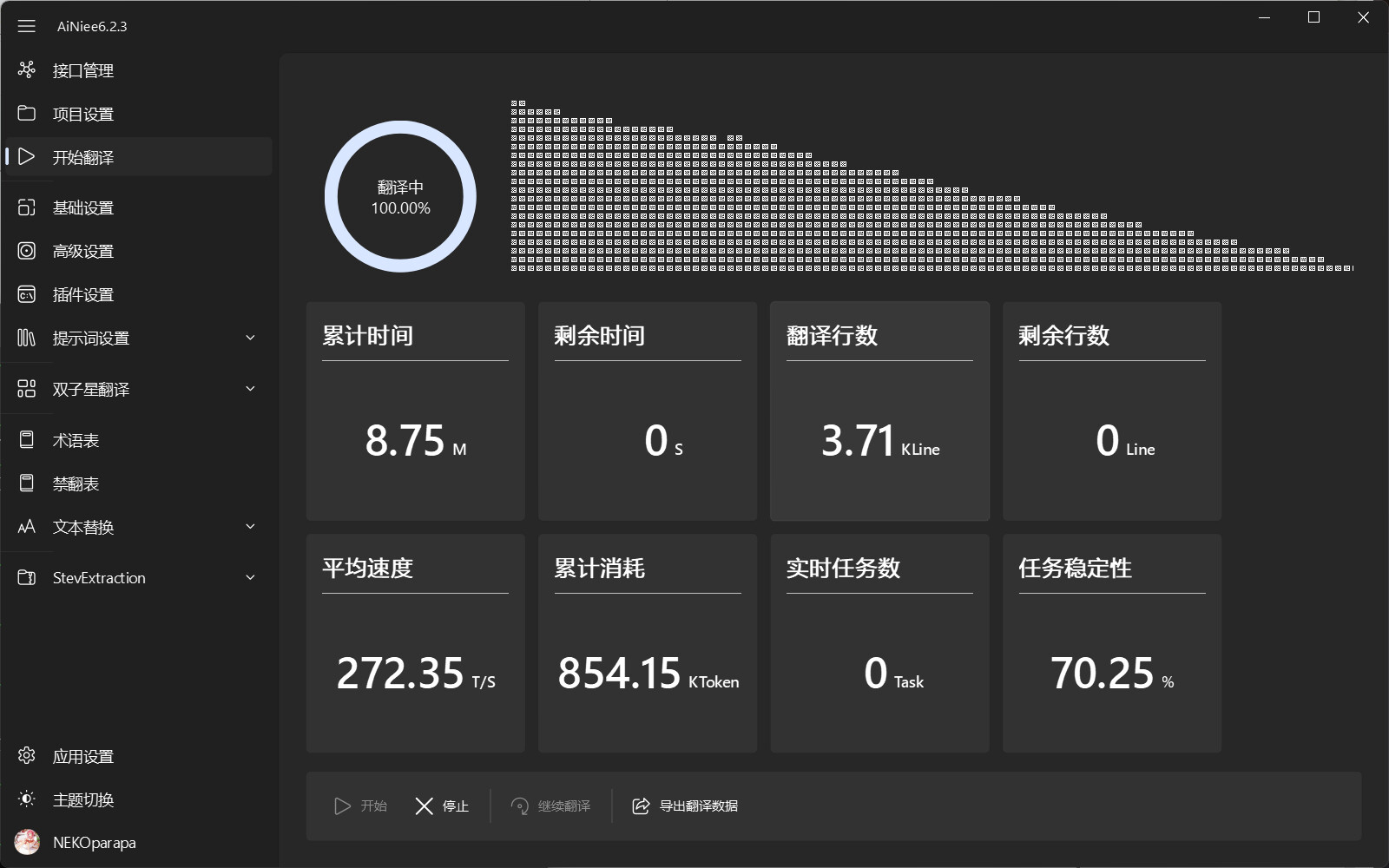Click the 翻译行数 statistics card
The height and width of the screenshot is (868, 1389).
(x=879, y=411)
